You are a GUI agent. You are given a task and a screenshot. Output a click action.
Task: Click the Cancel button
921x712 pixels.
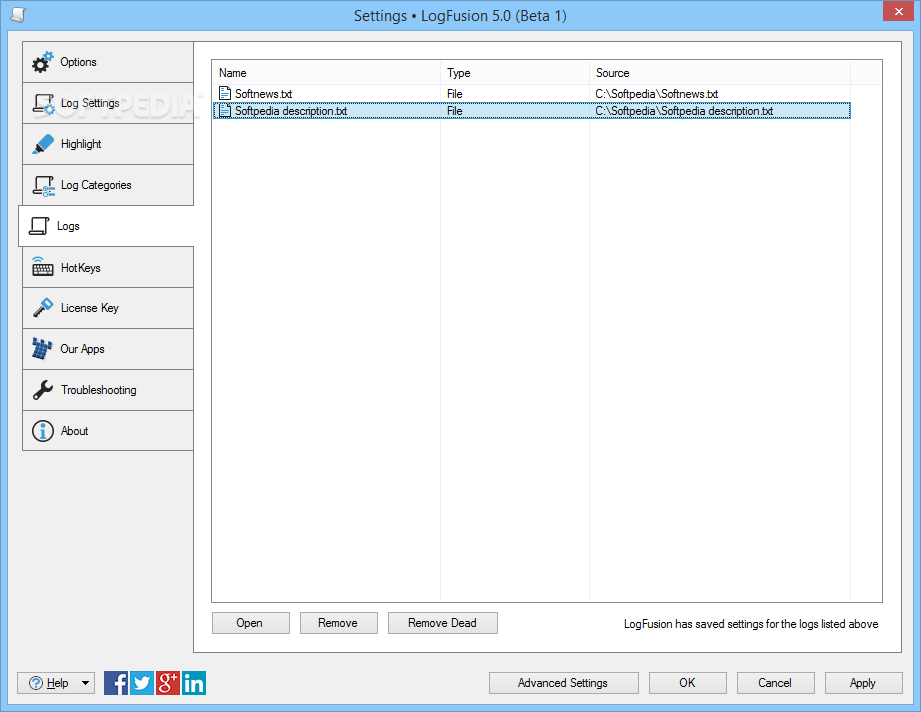776,683
